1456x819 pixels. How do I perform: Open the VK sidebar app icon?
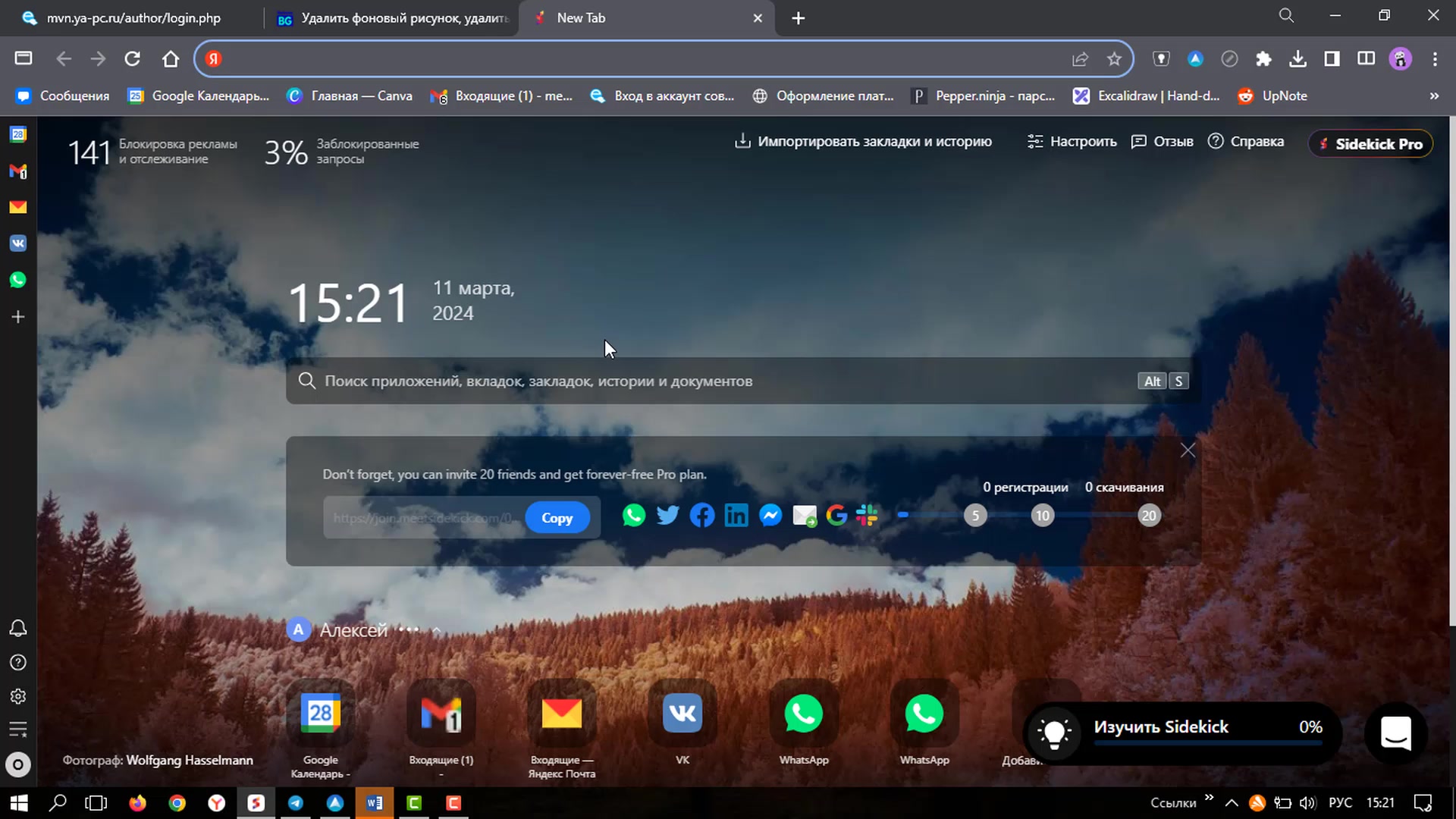[18, 243]
